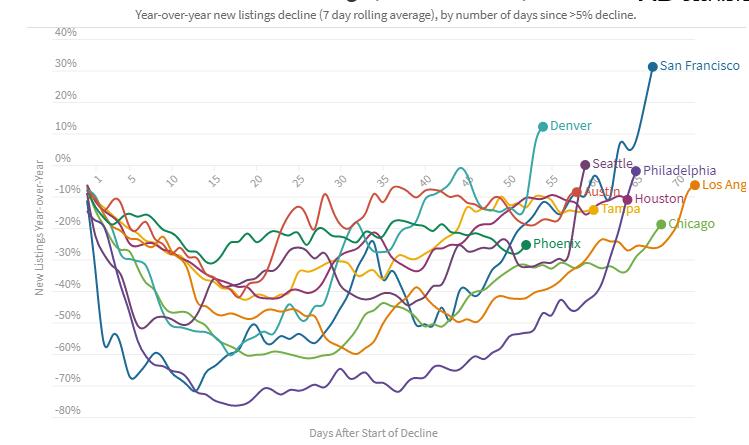Screen dimensions: 749x445
Task: Select the Denver series label
Action: pyautogui.click(x=571, y=126)
